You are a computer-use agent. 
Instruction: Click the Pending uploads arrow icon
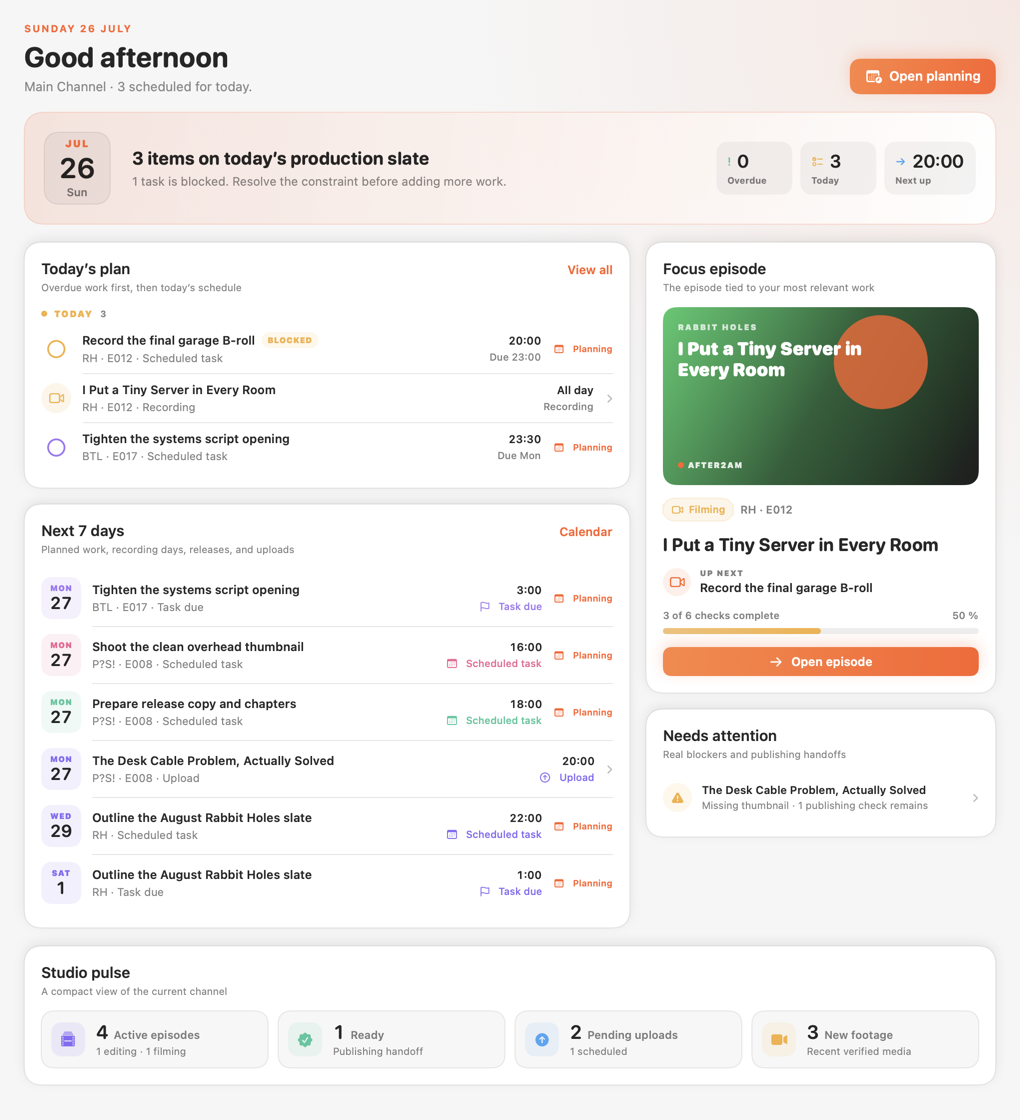point(542,1040)
